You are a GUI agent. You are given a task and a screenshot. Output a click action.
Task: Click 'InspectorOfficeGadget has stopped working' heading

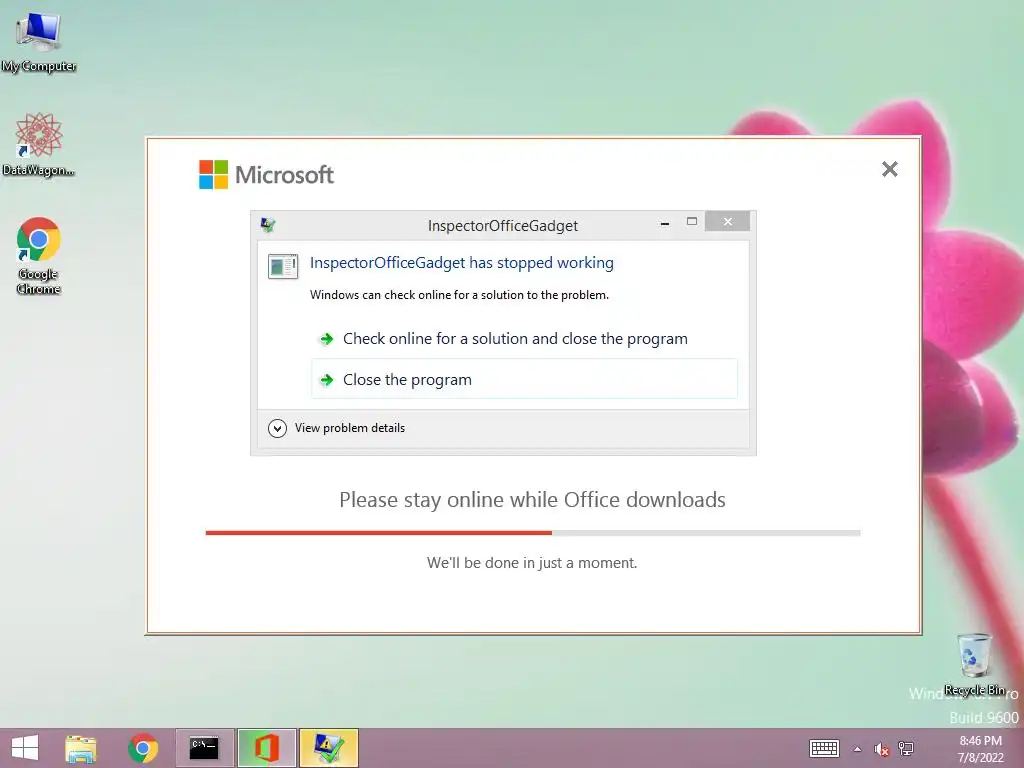click(462, 263)
